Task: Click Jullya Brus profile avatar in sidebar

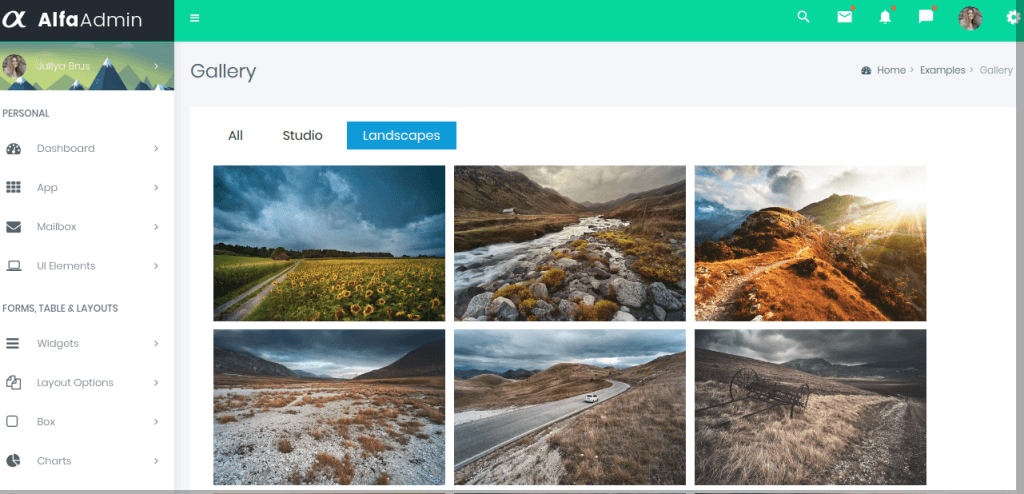Action: (x=14, y=66)
